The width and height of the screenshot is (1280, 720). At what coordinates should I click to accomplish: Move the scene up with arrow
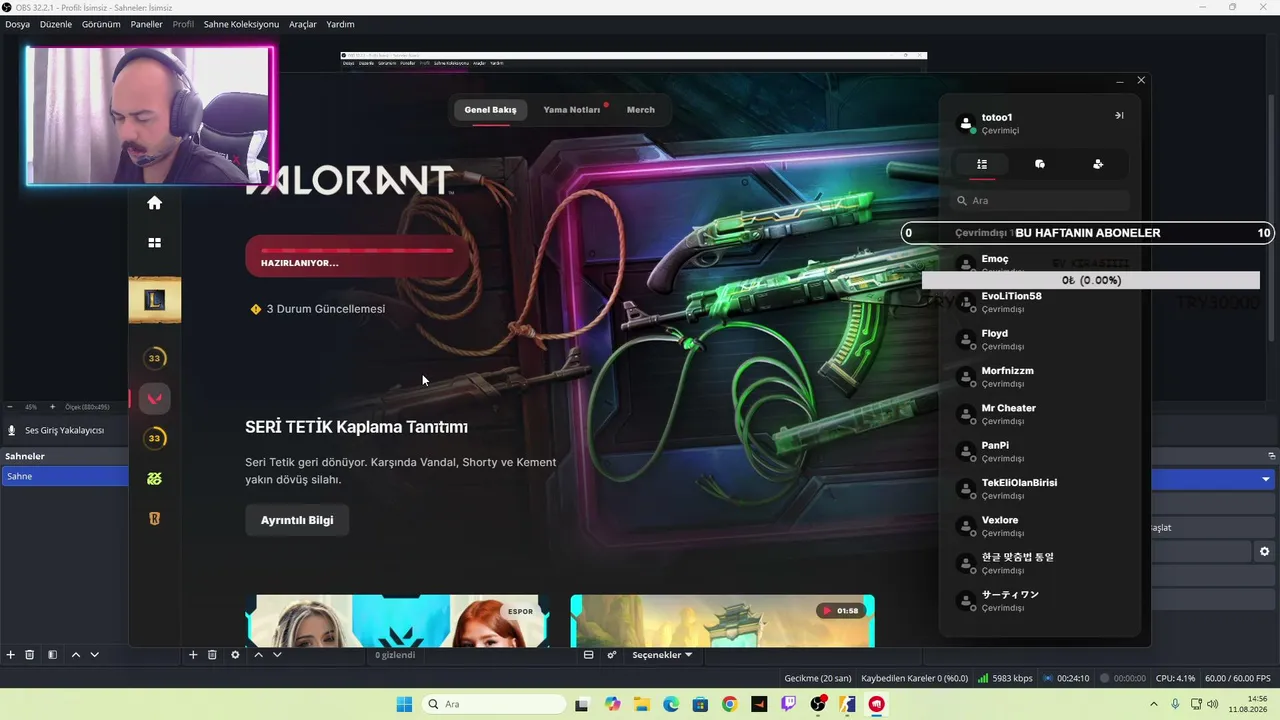pyautogui.click(x=75, y=655)
